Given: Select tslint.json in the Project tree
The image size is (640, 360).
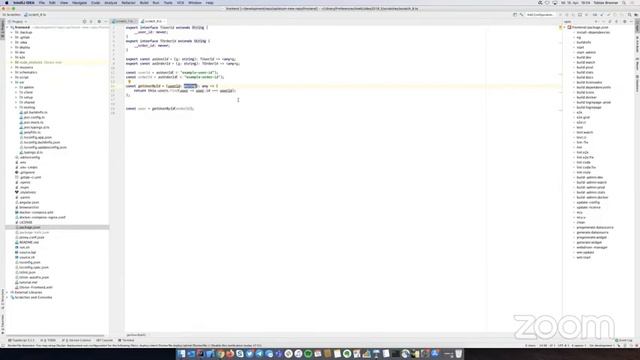Looking at the screenshot, I should [x=27, y=272].
